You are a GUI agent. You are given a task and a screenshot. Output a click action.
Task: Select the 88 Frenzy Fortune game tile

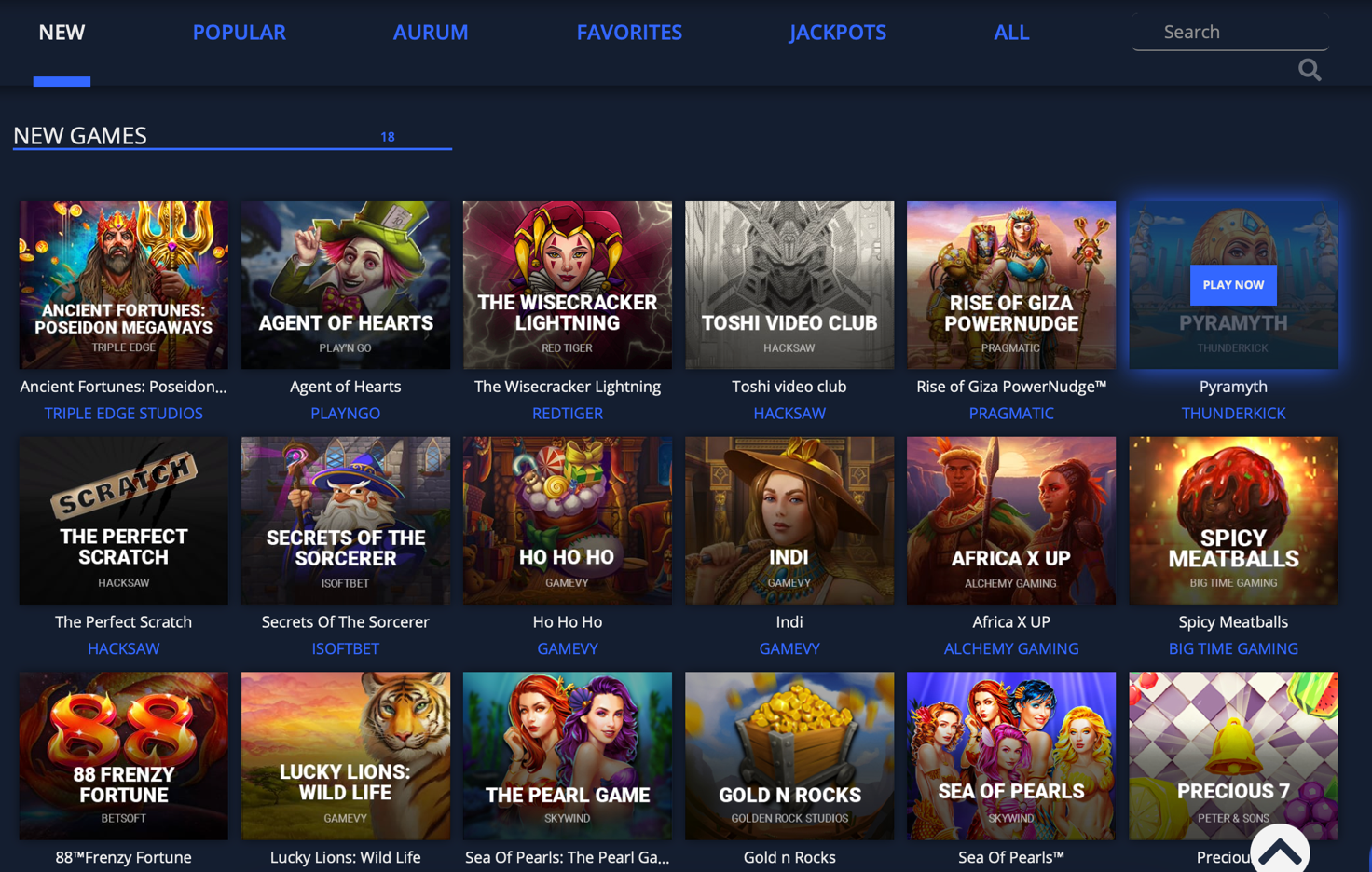coord(124,756)
